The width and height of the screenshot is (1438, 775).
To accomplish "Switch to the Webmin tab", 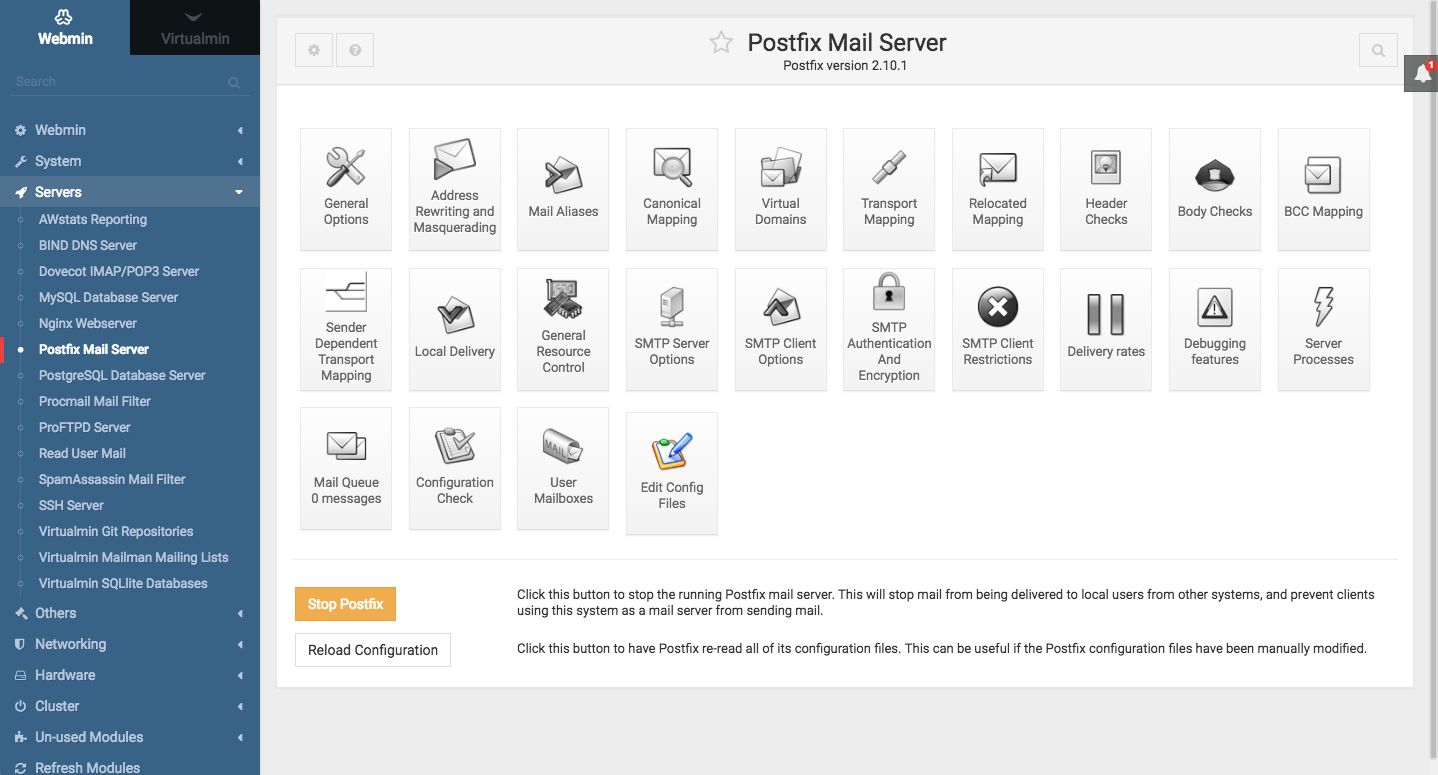I will click(x=65, y=27).
